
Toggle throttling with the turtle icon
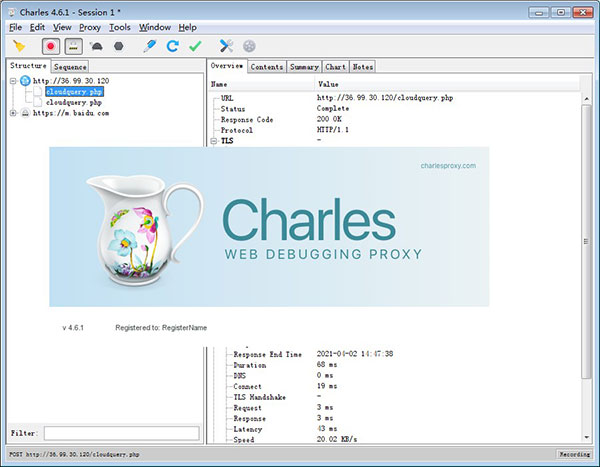96,47
